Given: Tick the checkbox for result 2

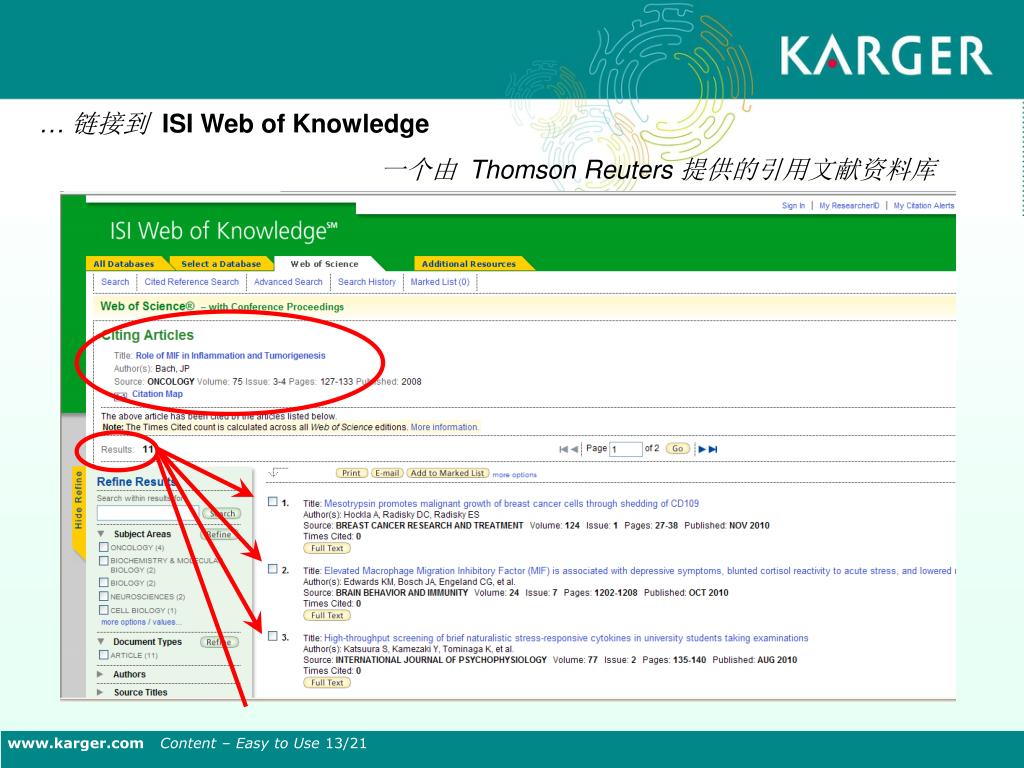Looking at the screenshot, I should point(273,569).
